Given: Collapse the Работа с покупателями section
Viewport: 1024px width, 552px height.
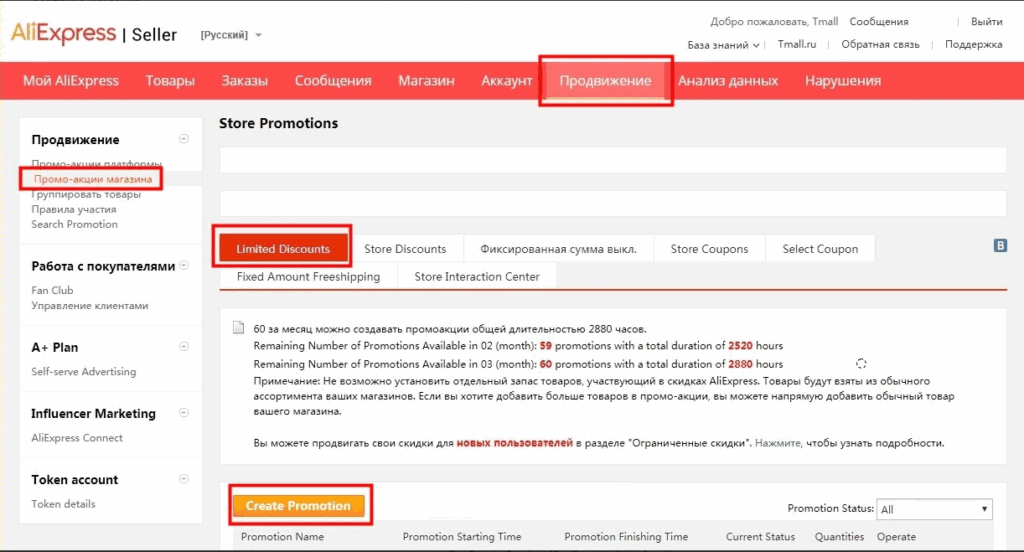Looking at the screenshot, I should pos(183,266).
